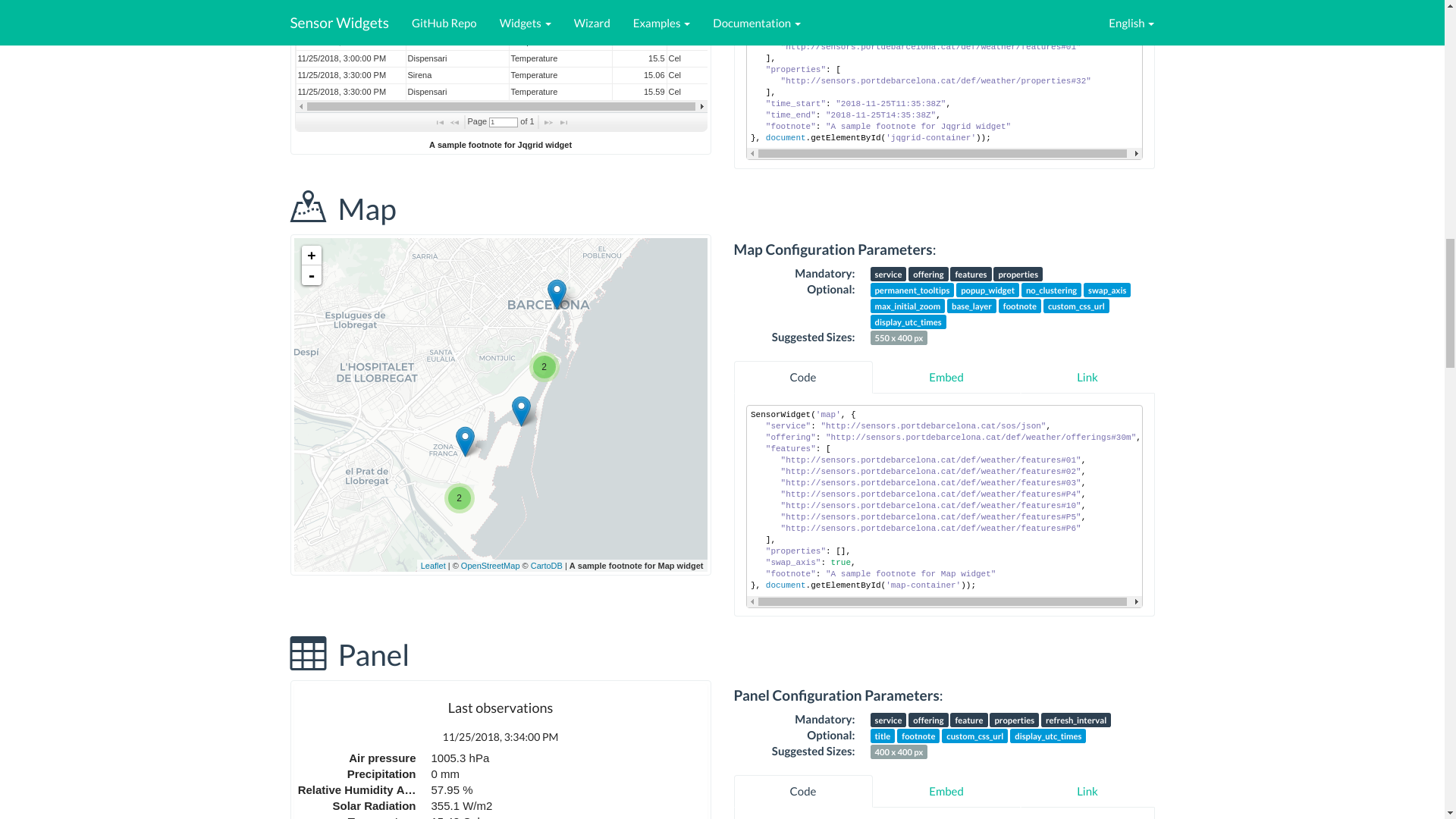
Task: Expand the Examples dropdown in navbar
Action: 661,23
